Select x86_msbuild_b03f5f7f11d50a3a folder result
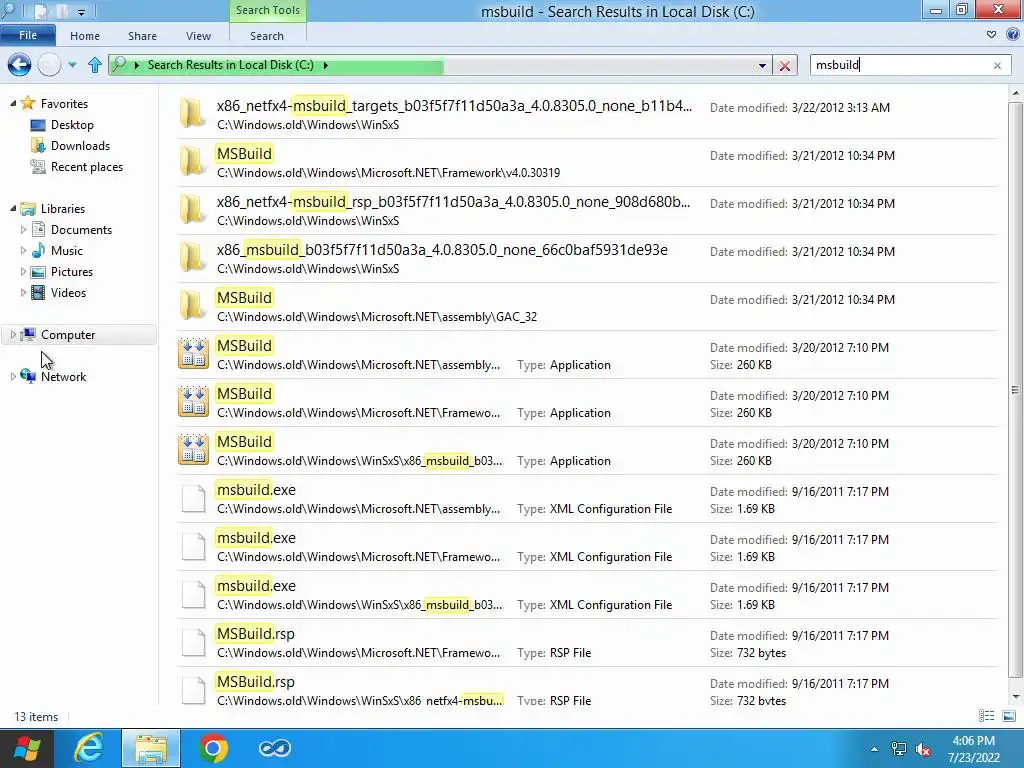 pos(588,258)
